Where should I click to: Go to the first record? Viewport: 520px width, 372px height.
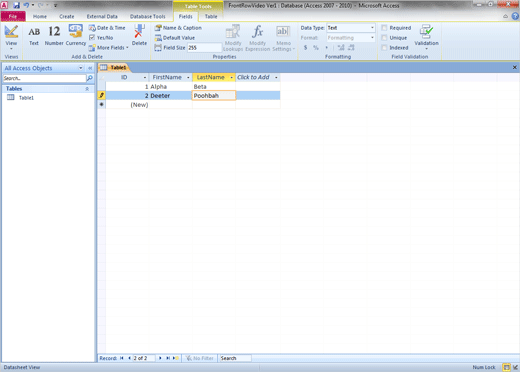[122, 358]
